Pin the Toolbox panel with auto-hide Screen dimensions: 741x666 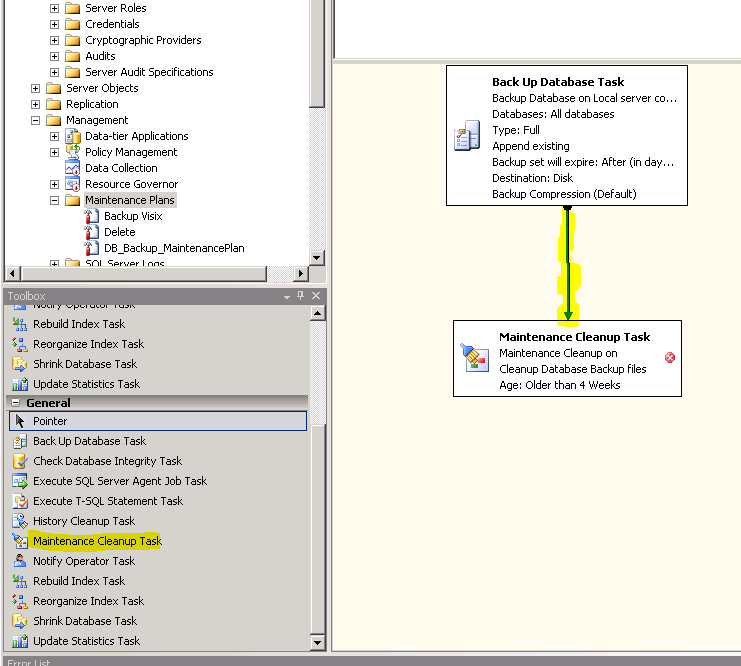coord(301,295)
